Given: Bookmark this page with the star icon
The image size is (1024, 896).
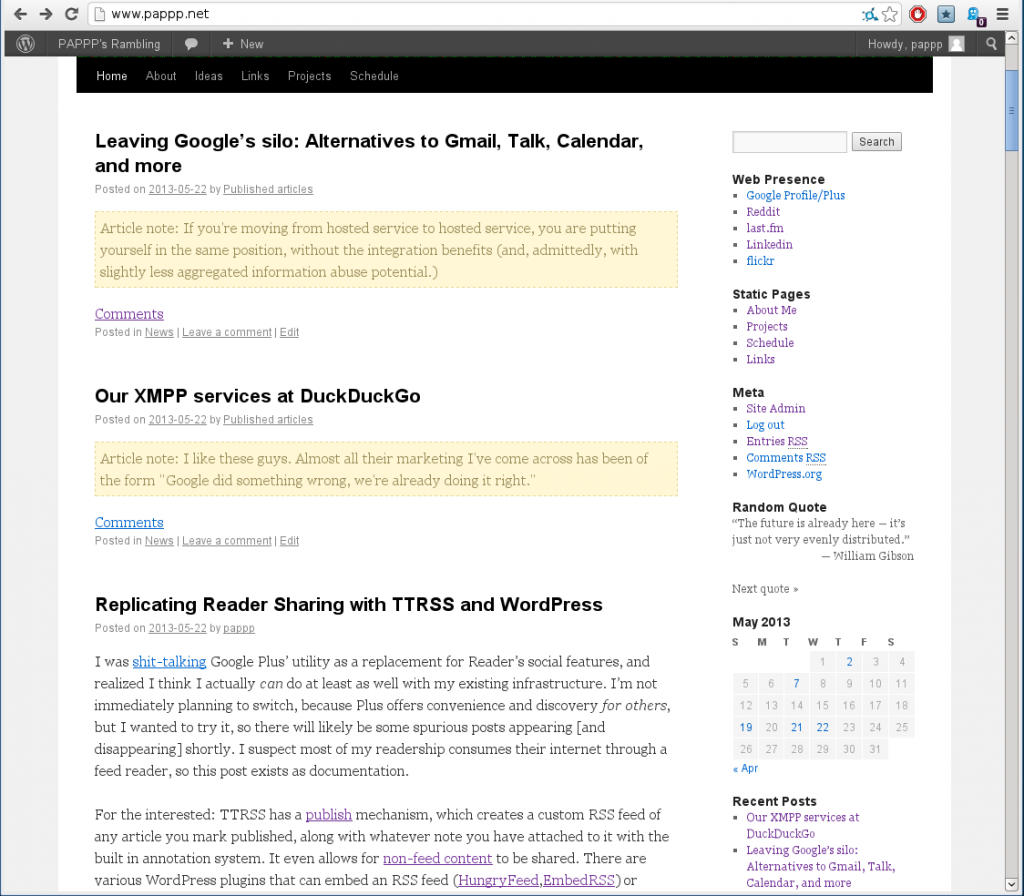Looking at the screenshot, I should coord(889,14).
